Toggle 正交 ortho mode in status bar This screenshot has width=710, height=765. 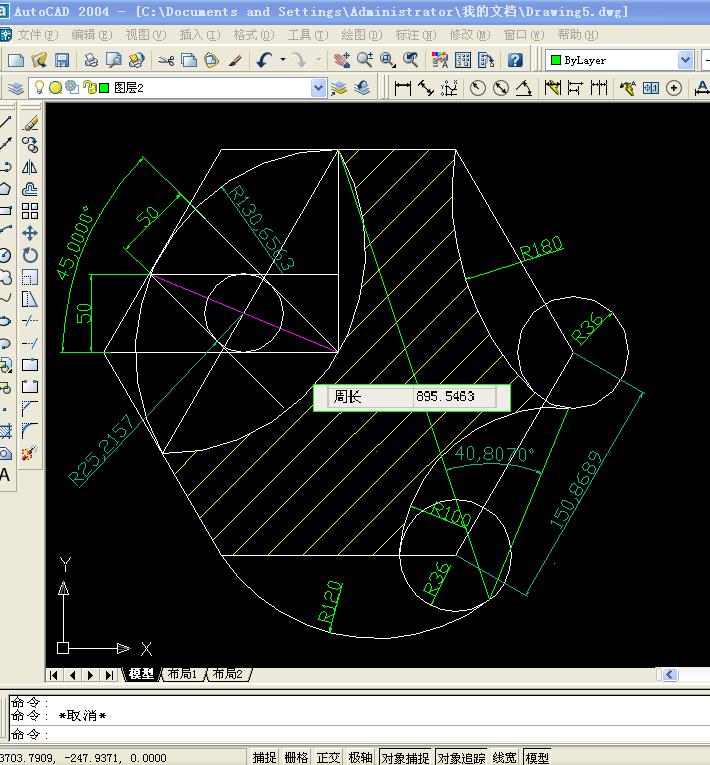(x=328, y=757)
